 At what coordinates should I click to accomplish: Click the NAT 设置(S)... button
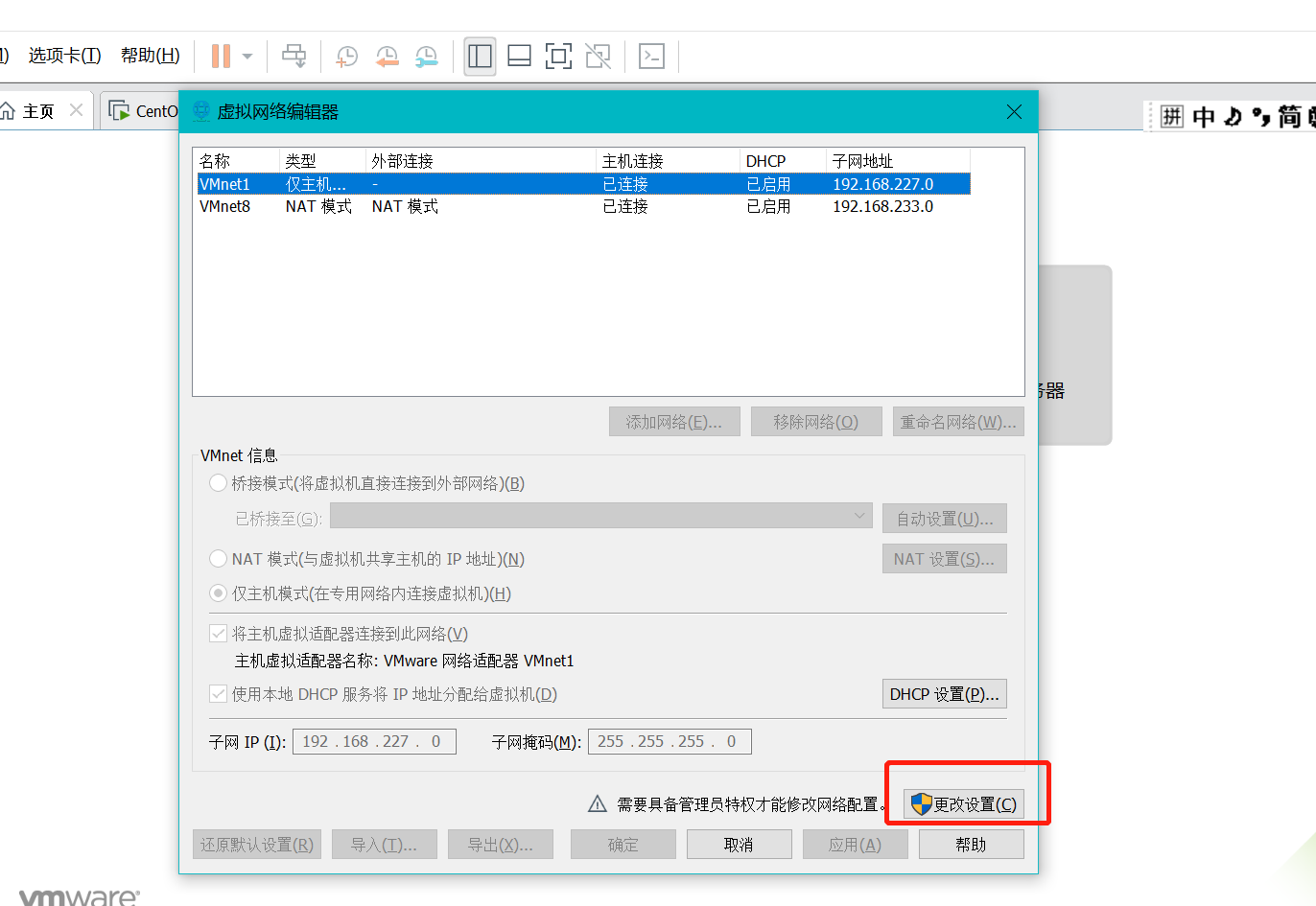(x=945, y=559)
